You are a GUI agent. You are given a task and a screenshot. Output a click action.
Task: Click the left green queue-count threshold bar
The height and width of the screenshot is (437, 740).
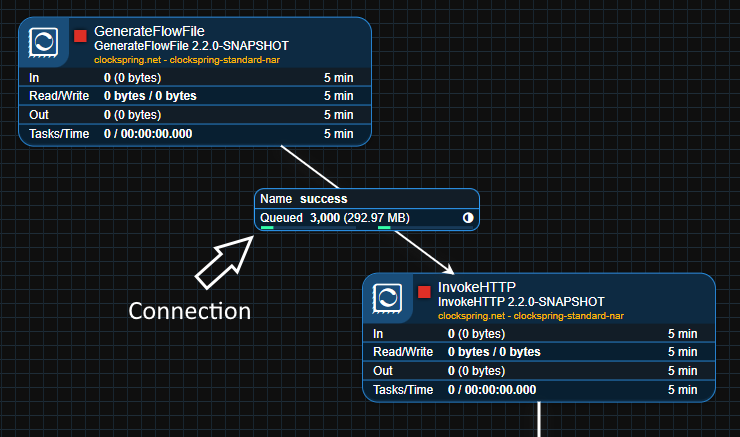[x=267, y=228]
